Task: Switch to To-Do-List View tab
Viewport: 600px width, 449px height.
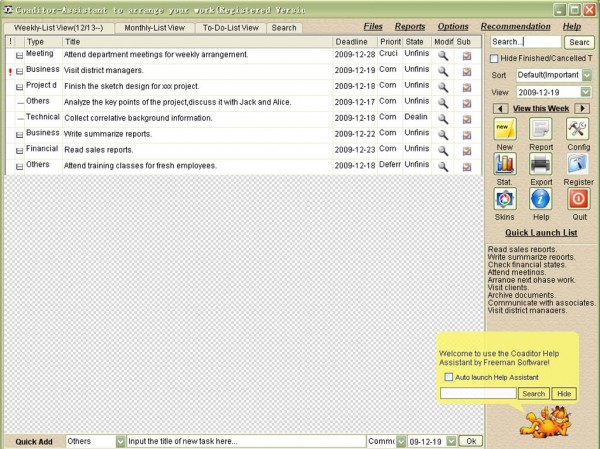Action: [x=229, y=28]
